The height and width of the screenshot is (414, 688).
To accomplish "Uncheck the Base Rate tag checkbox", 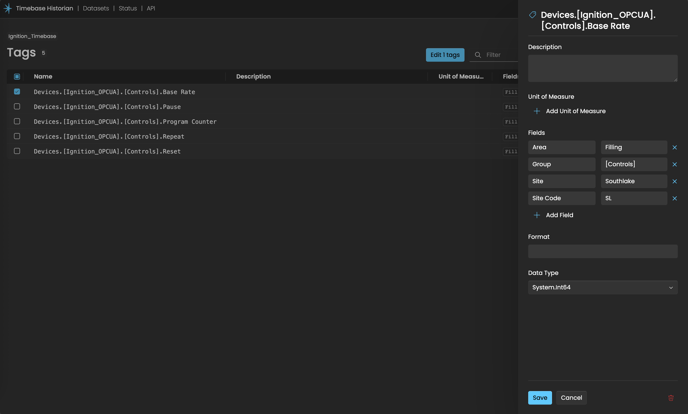I will point(17,91).
